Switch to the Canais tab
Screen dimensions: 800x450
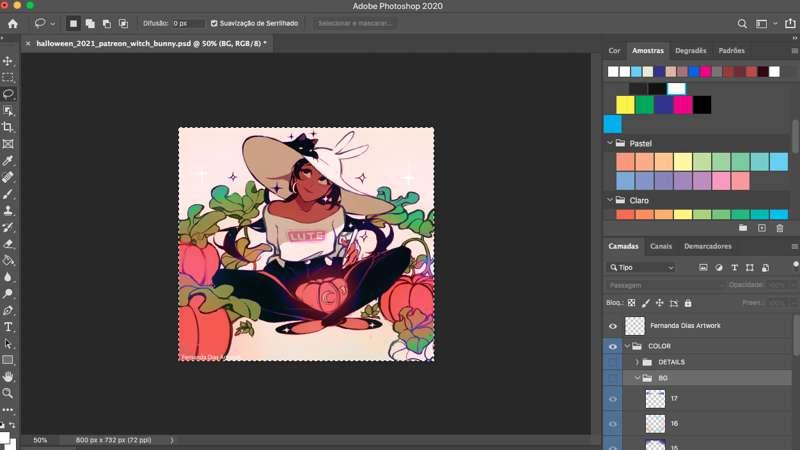(661, 246)
